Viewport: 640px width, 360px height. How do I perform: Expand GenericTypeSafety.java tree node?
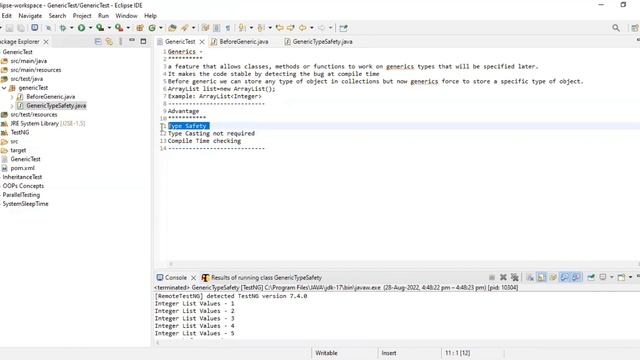[12, 106]
